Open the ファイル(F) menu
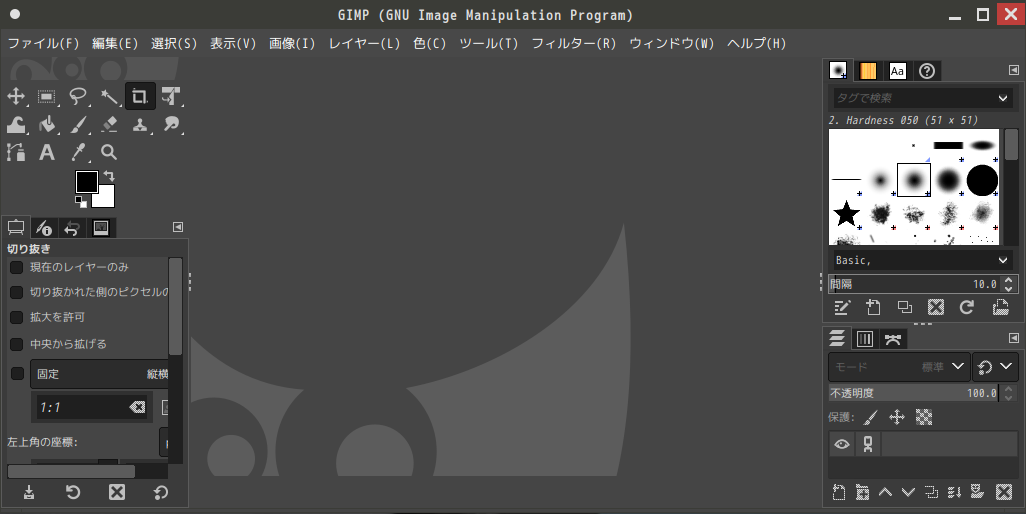Screen dimensions: 1026x514 [x=43, y=43]
